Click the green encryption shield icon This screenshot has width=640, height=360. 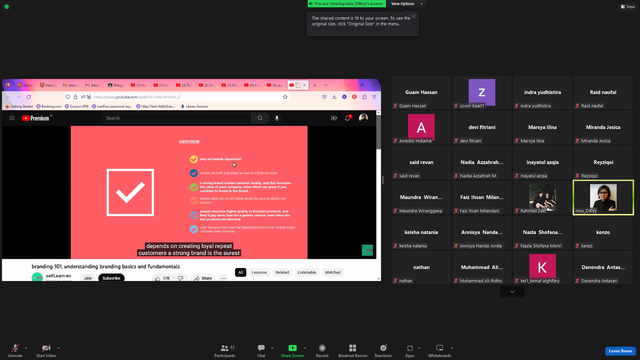[7, 7]
